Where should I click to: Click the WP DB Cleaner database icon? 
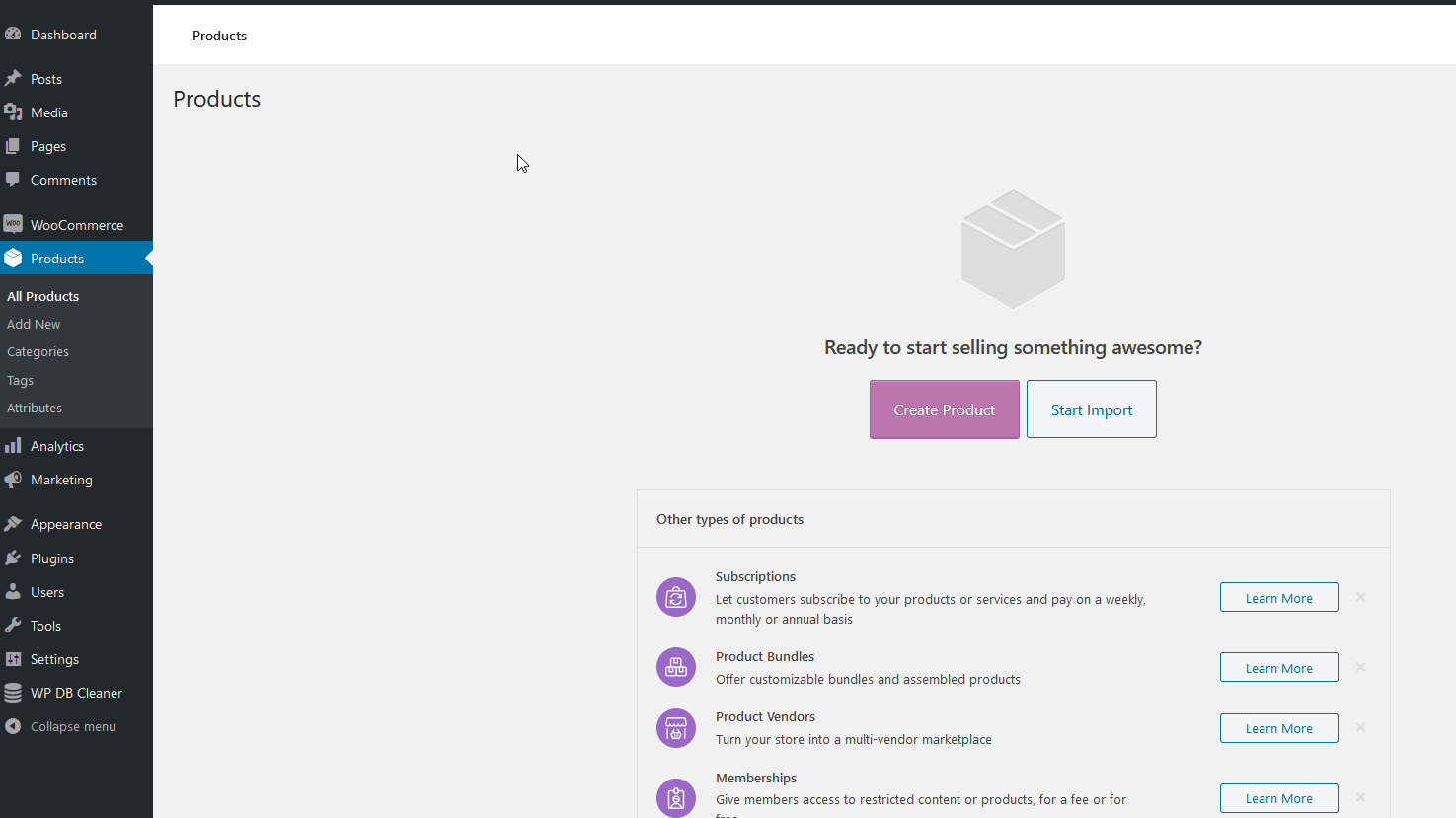(x=13, y=693)
